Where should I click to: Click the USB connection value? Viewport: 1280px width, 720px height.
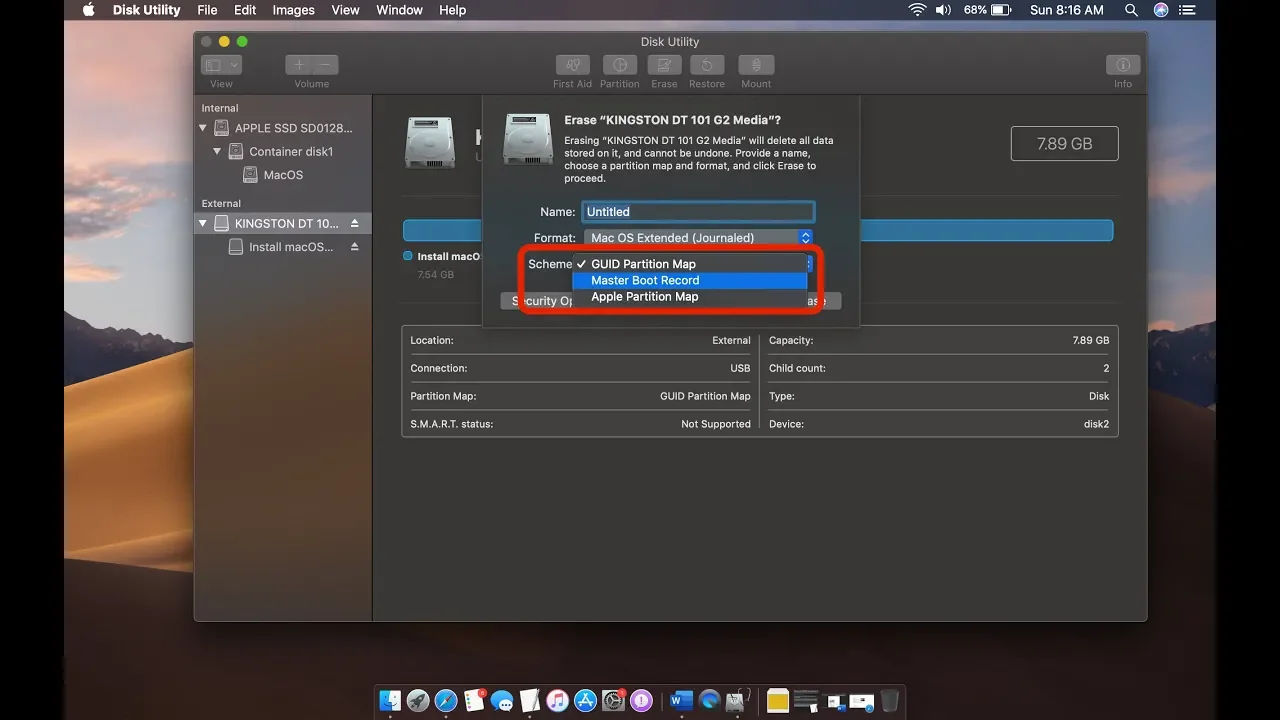740,368
